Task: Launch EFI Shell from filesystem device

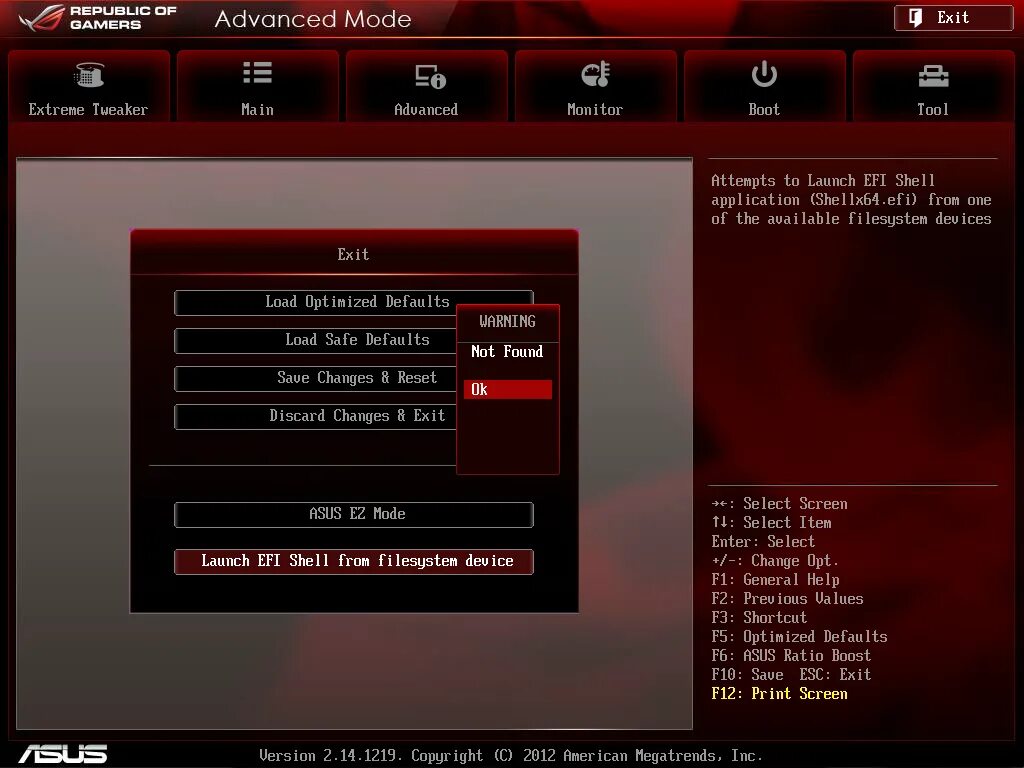Action: [x=354, y=562]
